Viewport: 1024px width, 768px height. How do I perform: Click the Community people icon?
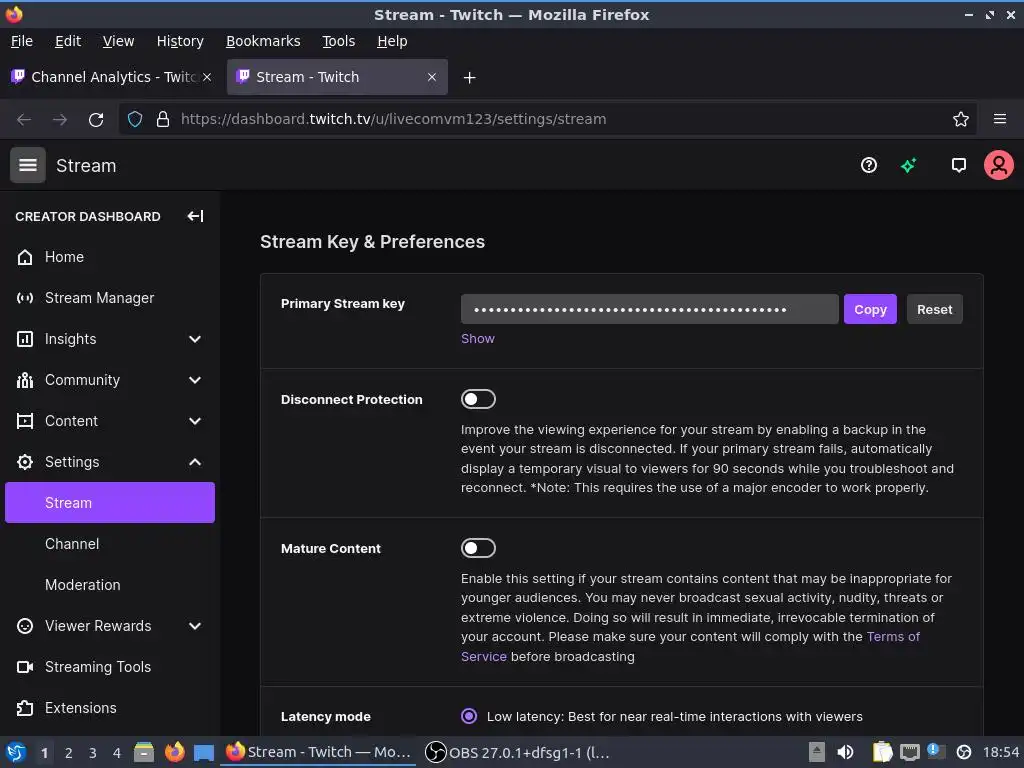(25, 380)
